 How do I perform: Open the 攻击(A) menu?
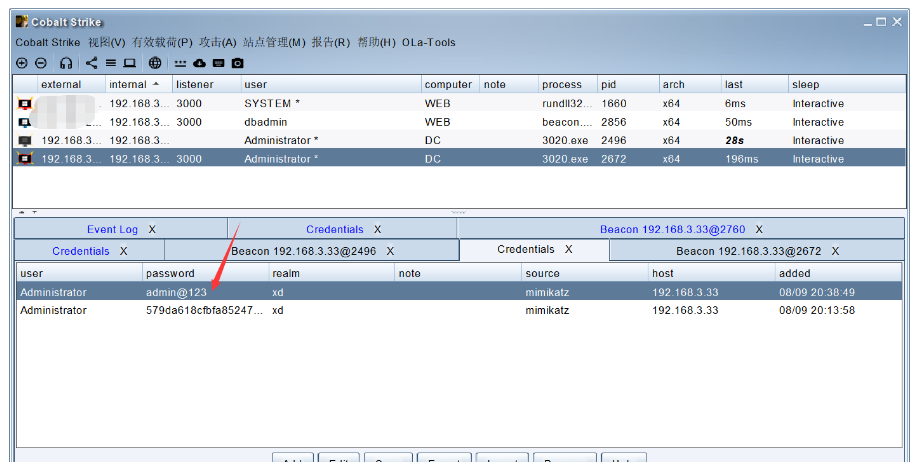coord(218,43)
